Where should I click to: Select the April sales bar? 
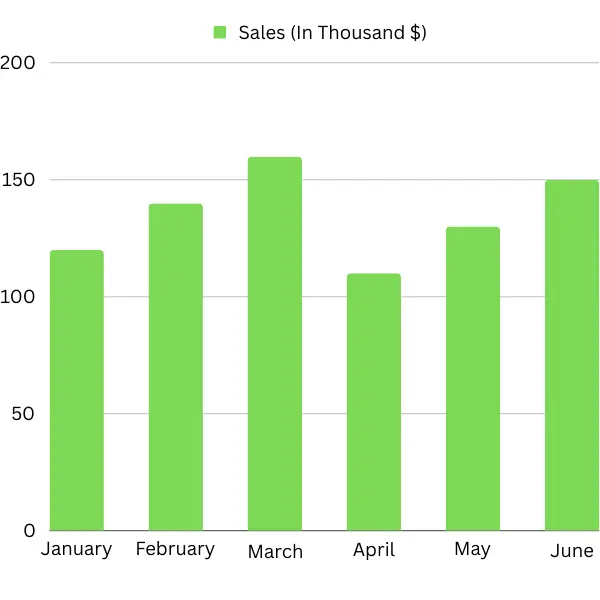pos(374,402)
